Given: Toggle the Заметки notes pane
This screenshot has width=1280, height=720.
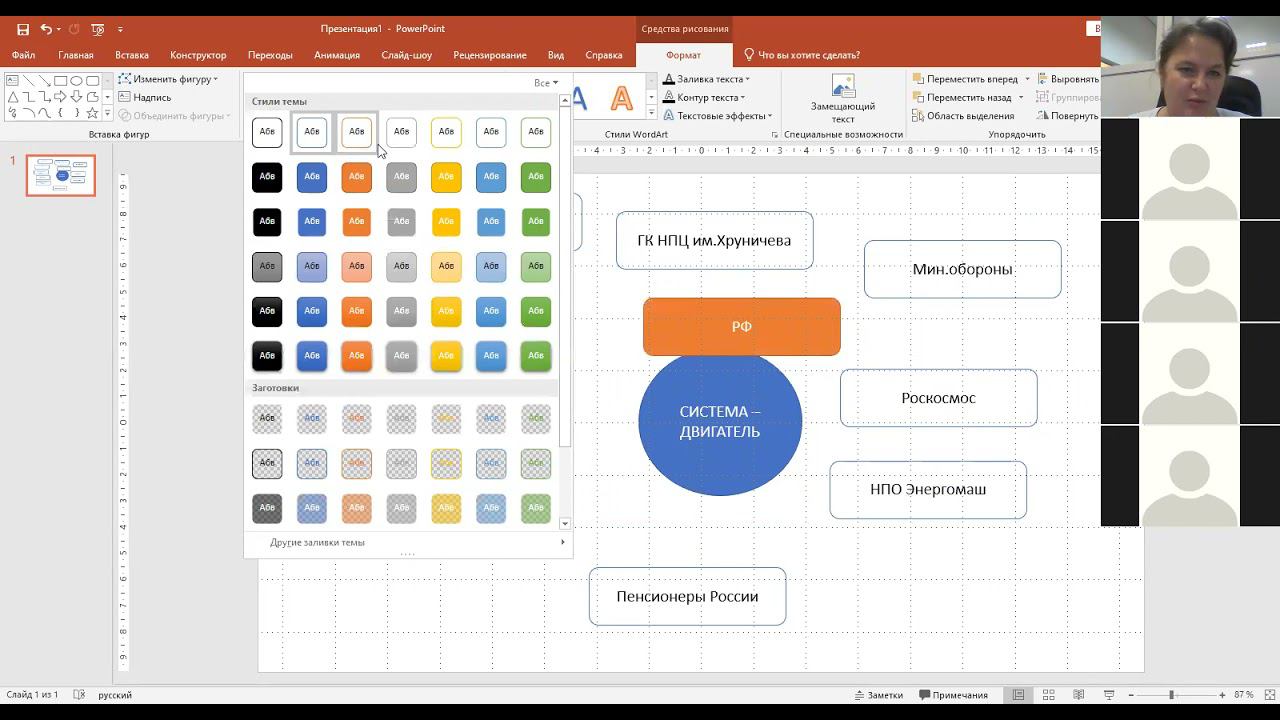Looking at the screenshot, I should (x=878, y=695).
